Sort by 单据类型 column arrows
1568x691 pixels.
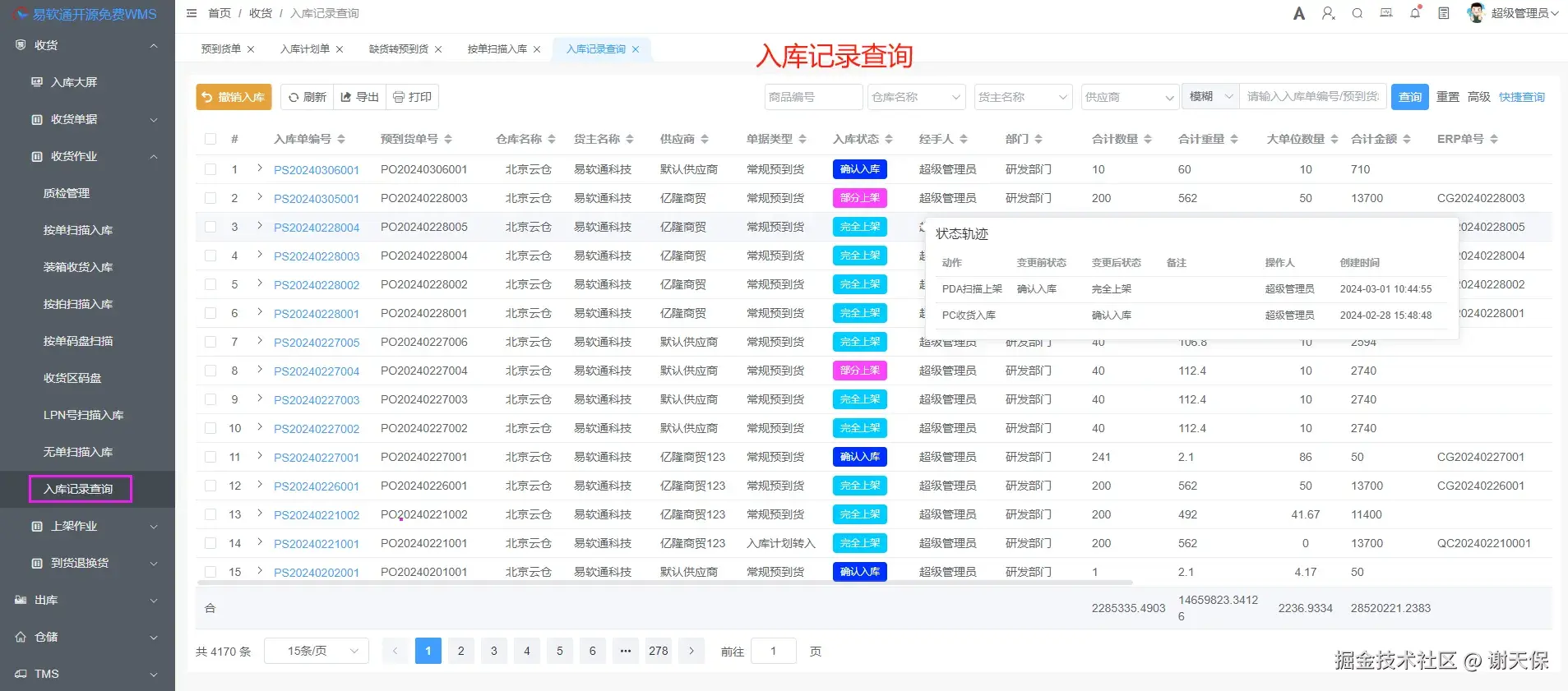803,139
